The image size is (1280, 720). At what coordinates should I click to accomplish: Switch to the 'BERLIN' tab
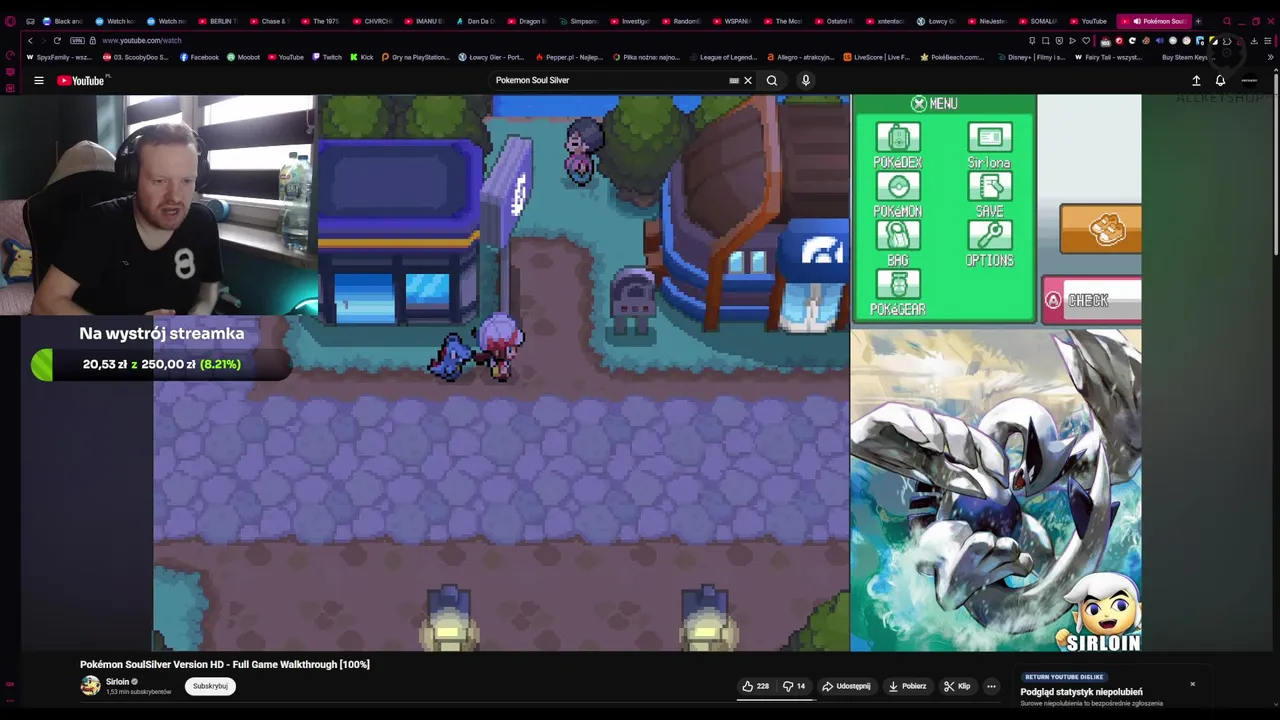click(x=218, y=21)
